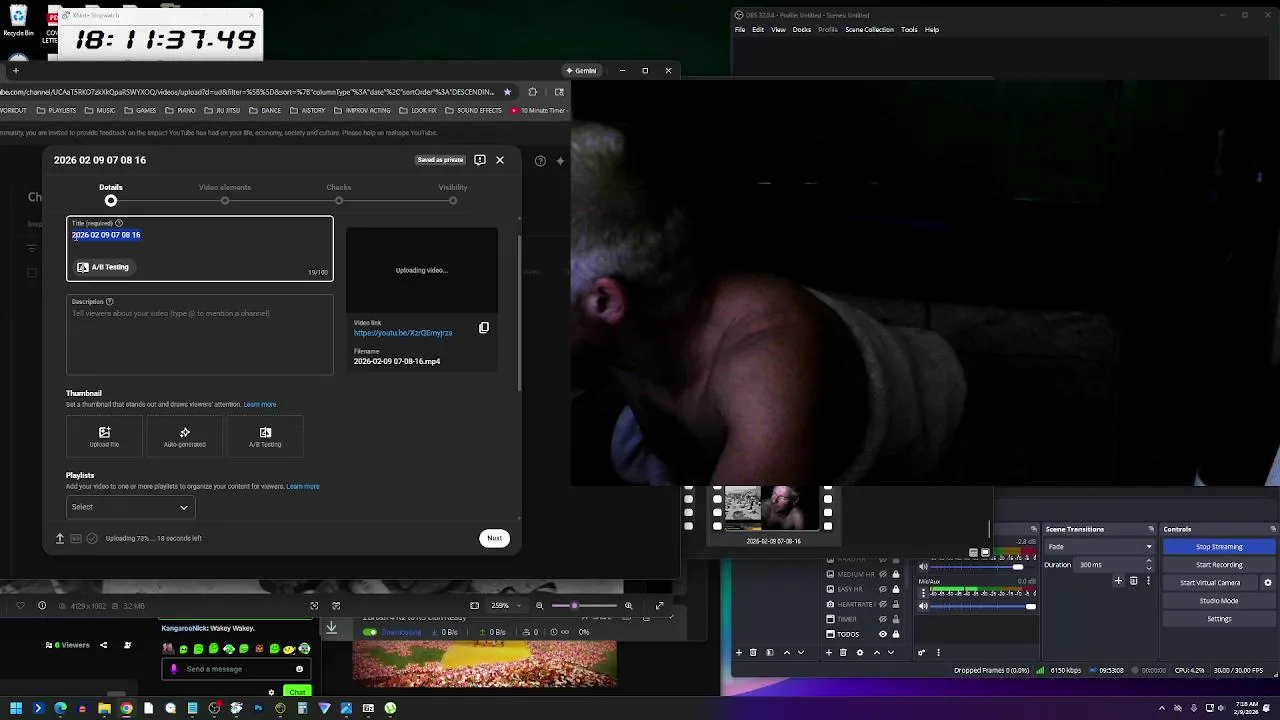This screenshot has width=1280, height=720.
Task: Toggle visibility of the TIMER source
Action: 882,619
